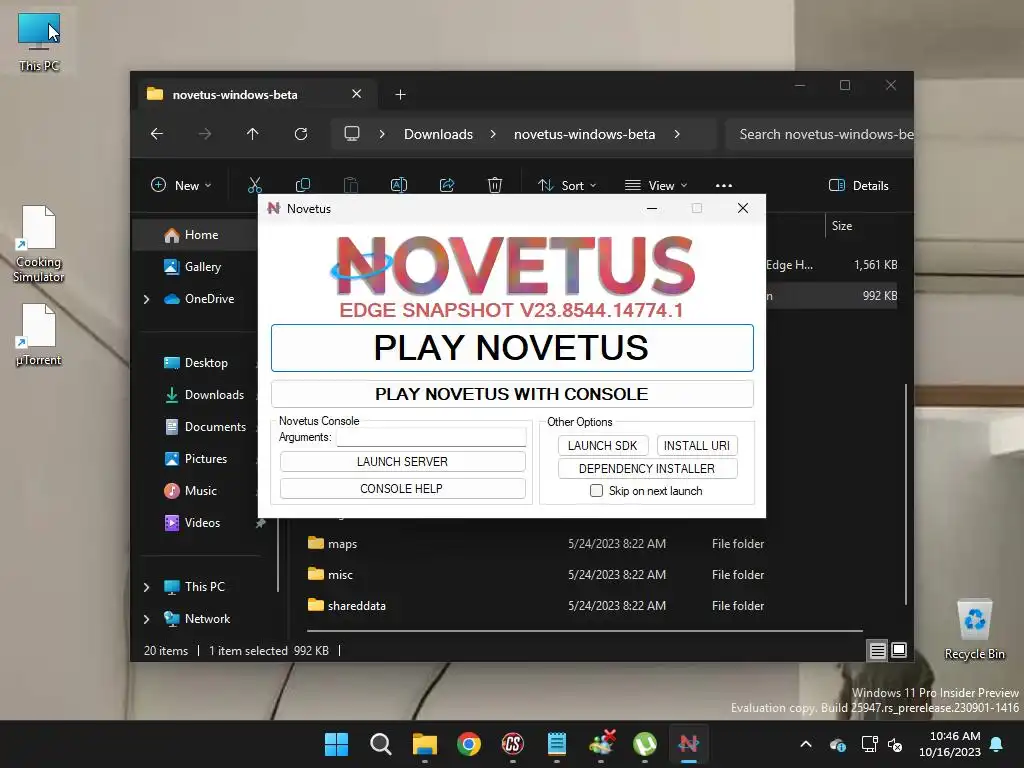
Task: Click the Share icon in Explorer toolbar
Action: click(x=447, y=185)
